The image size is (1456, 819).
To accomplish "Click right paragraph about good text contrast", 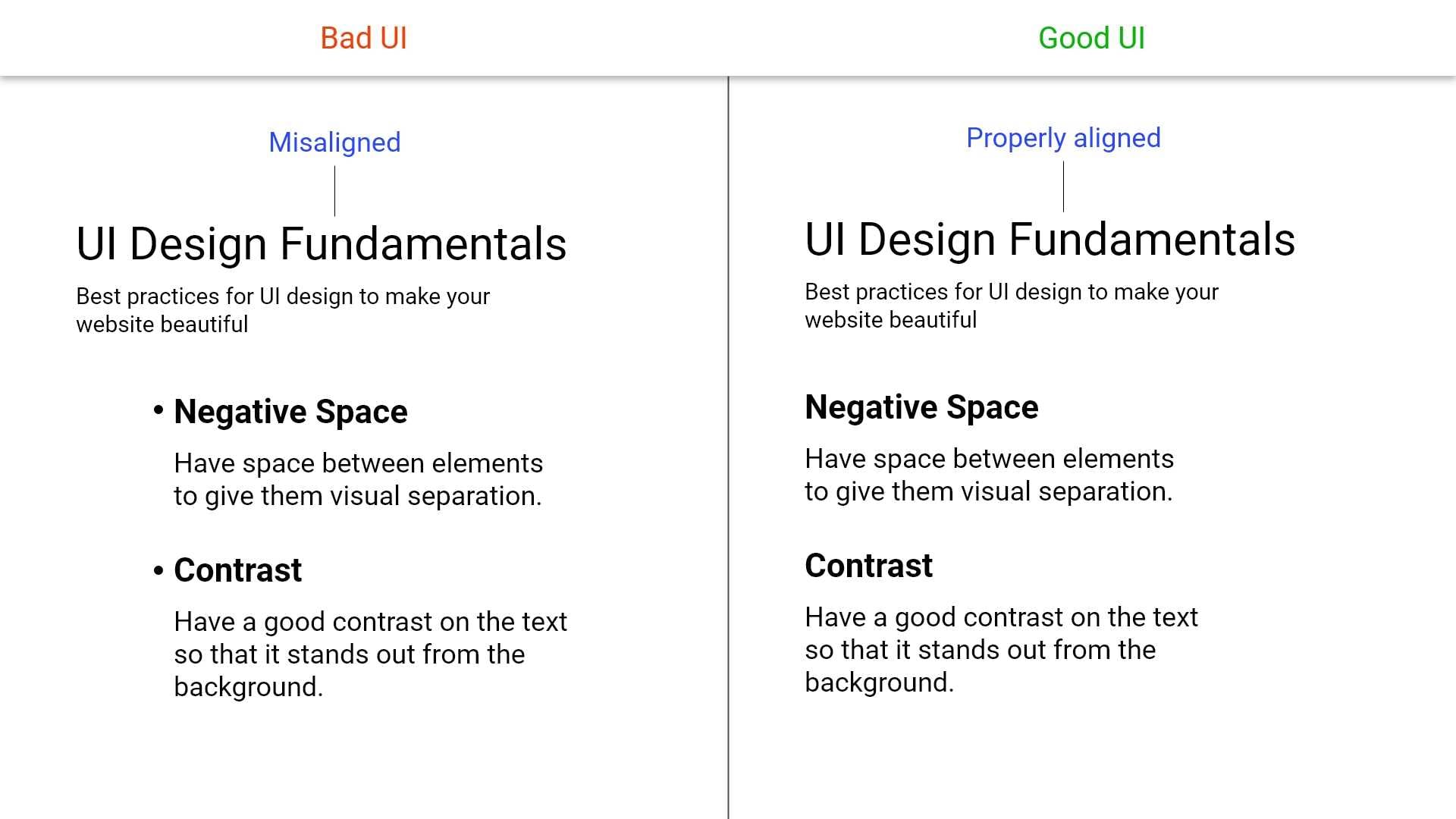I will pyautogui.click(x=1001, y=650).
